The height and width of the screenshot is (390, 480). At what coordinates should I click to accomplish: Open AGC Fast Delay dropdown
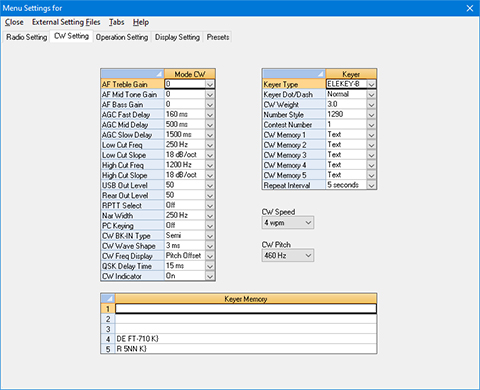click(x=210, y=115)
